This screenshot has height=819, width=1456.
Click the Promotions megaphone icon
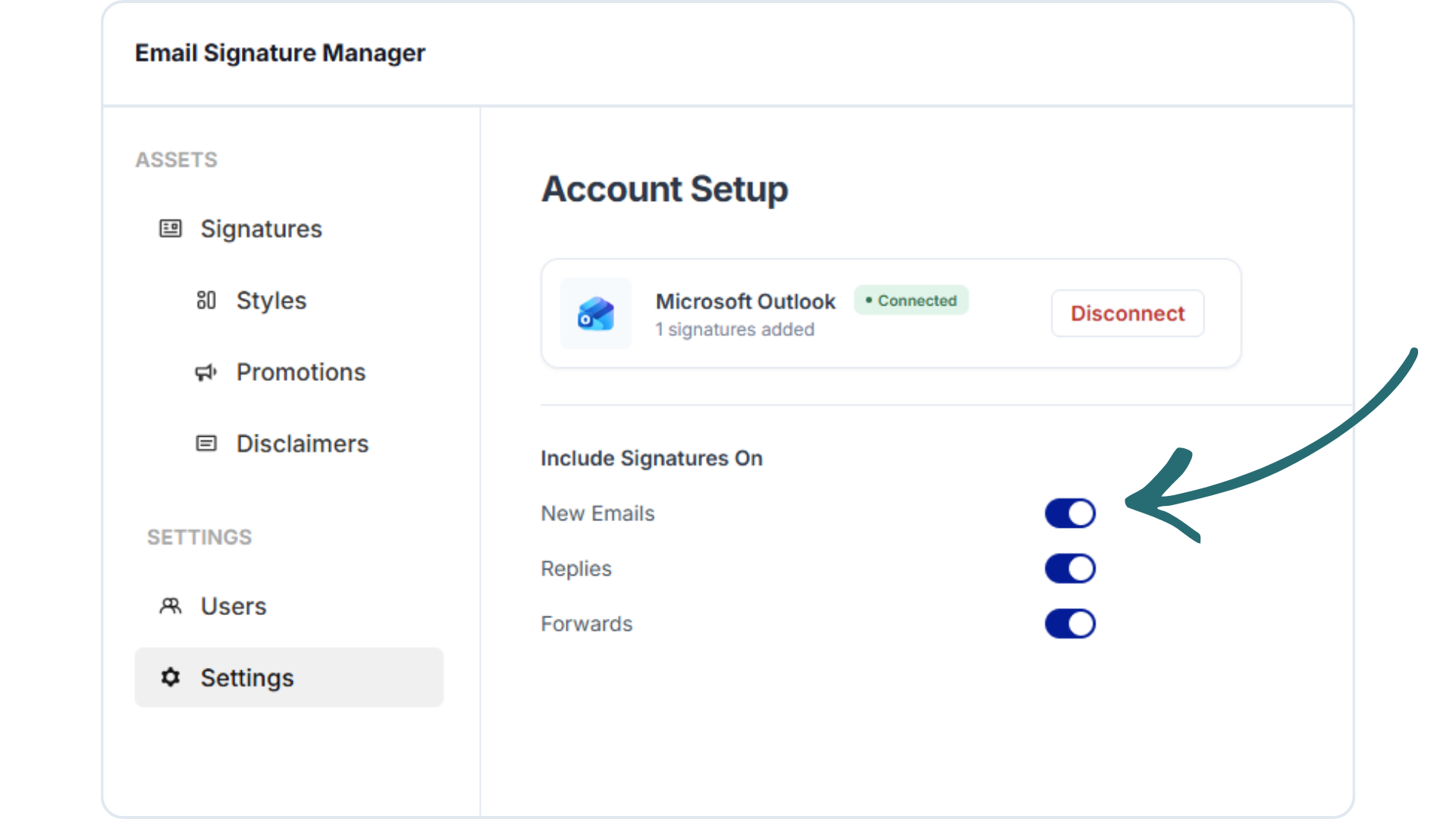coord(206,372)
